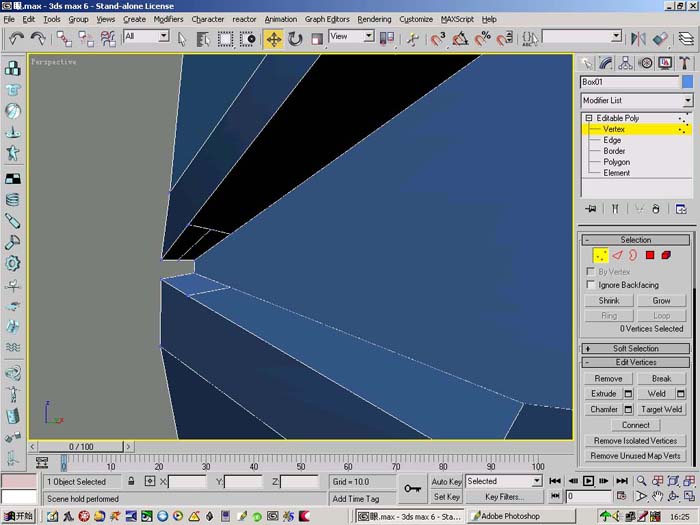Viewport: 700px width, 525px height.
Task: Activate the Select and Move tool
Action: pyautogui.click(x=273, y=39)
